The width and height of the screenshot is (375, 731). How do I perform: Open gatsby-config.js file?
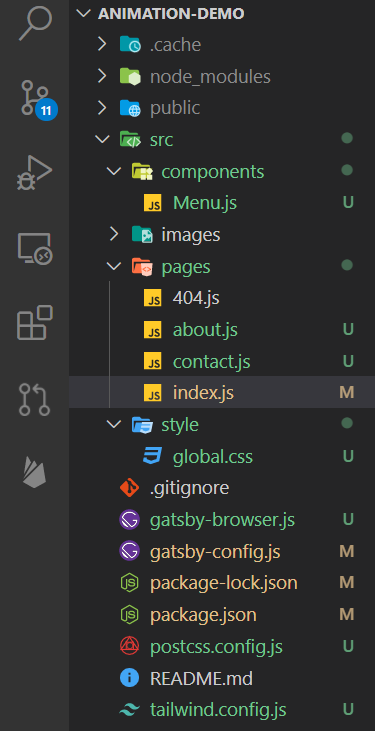pos(215,552)
